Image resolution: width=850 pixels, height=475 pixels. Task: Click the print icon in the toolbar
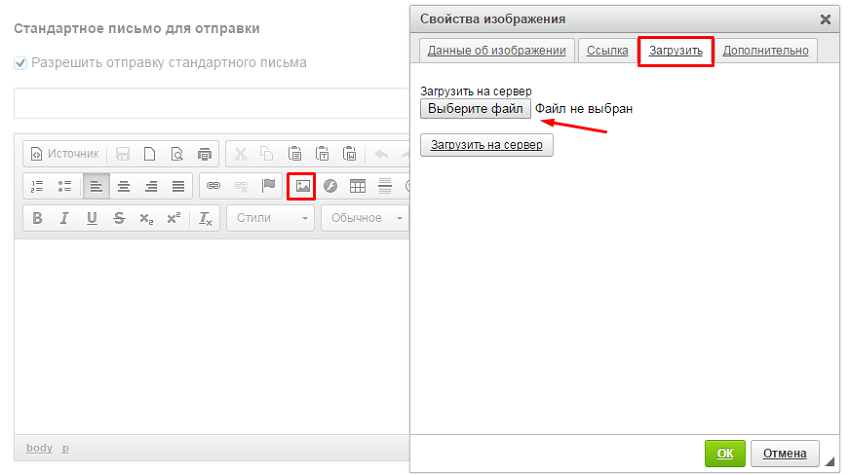point(205,154)
